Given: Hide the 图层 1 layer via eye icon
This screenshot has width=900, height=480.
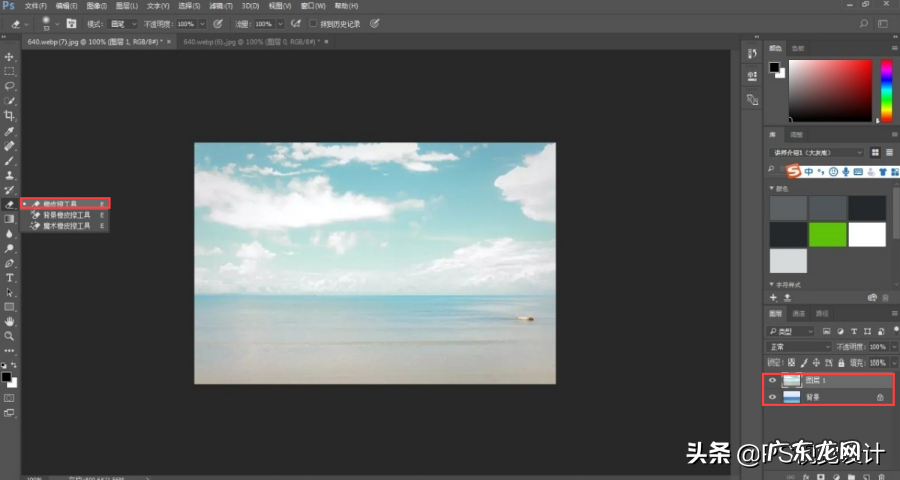Looking at the screenshot, I should [772, 381].
